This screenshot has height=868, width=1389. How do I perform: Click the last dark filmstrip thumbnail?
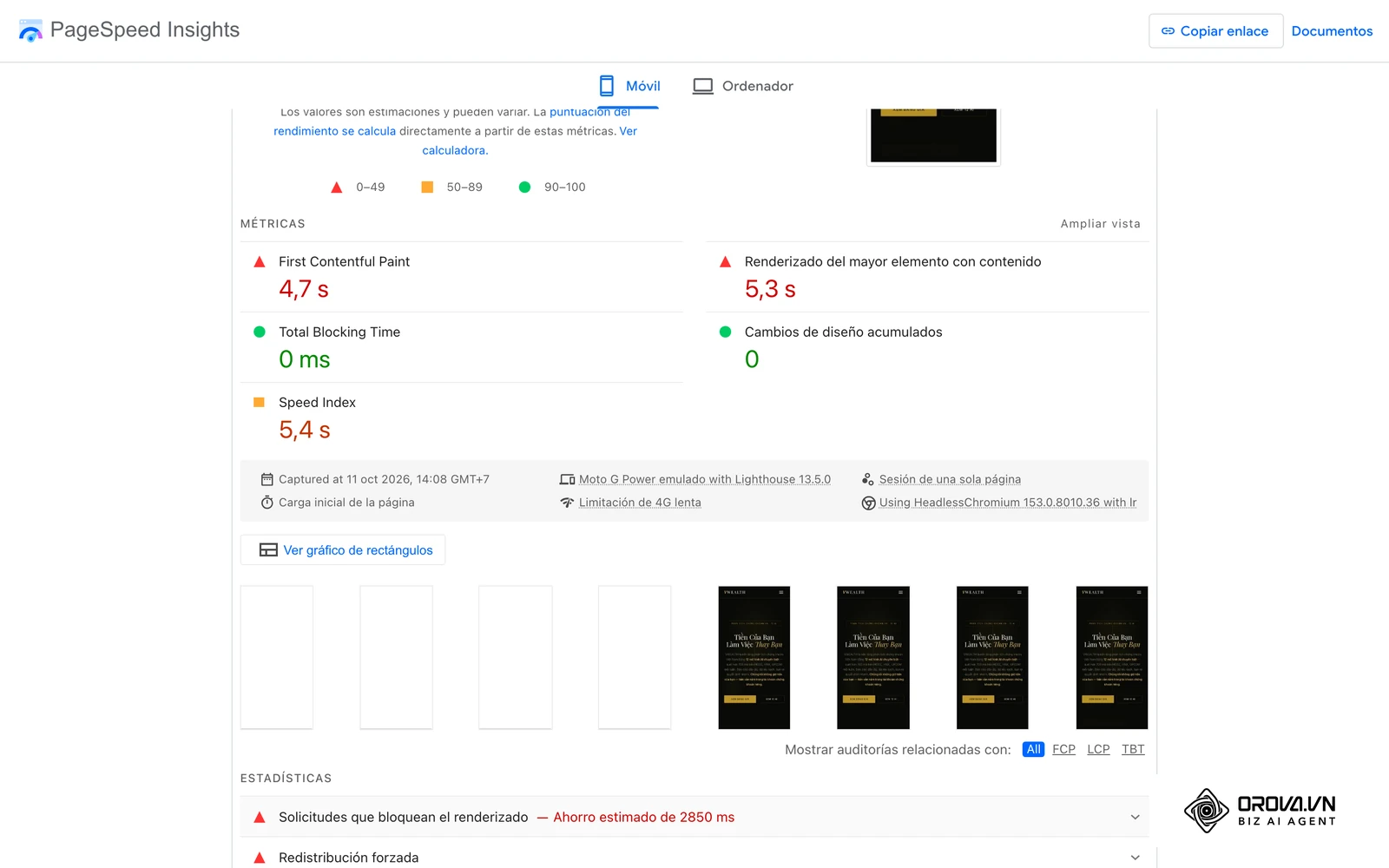point(1112,657)
